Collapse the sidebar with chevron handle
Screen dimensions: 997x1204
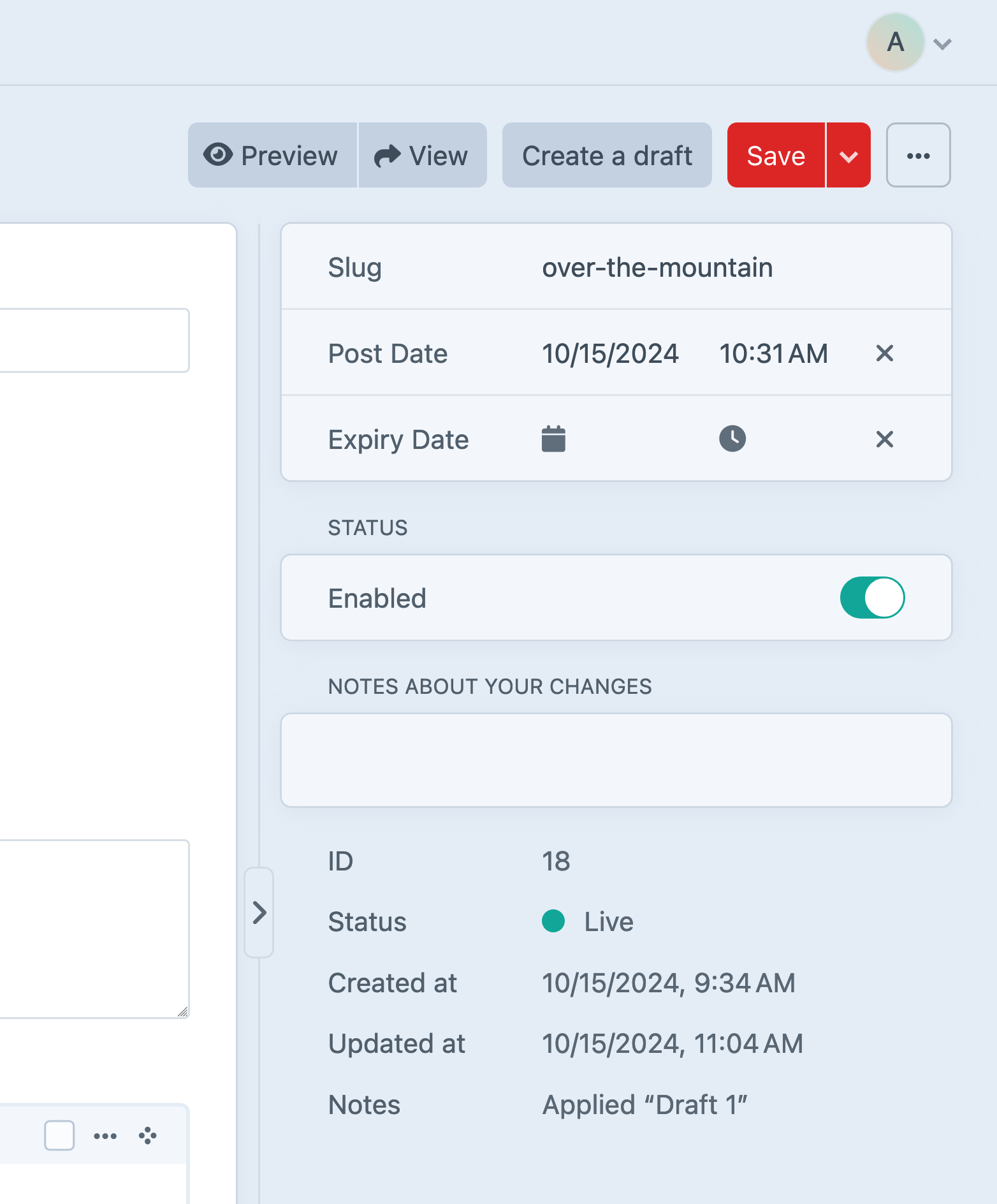point(259,913)
